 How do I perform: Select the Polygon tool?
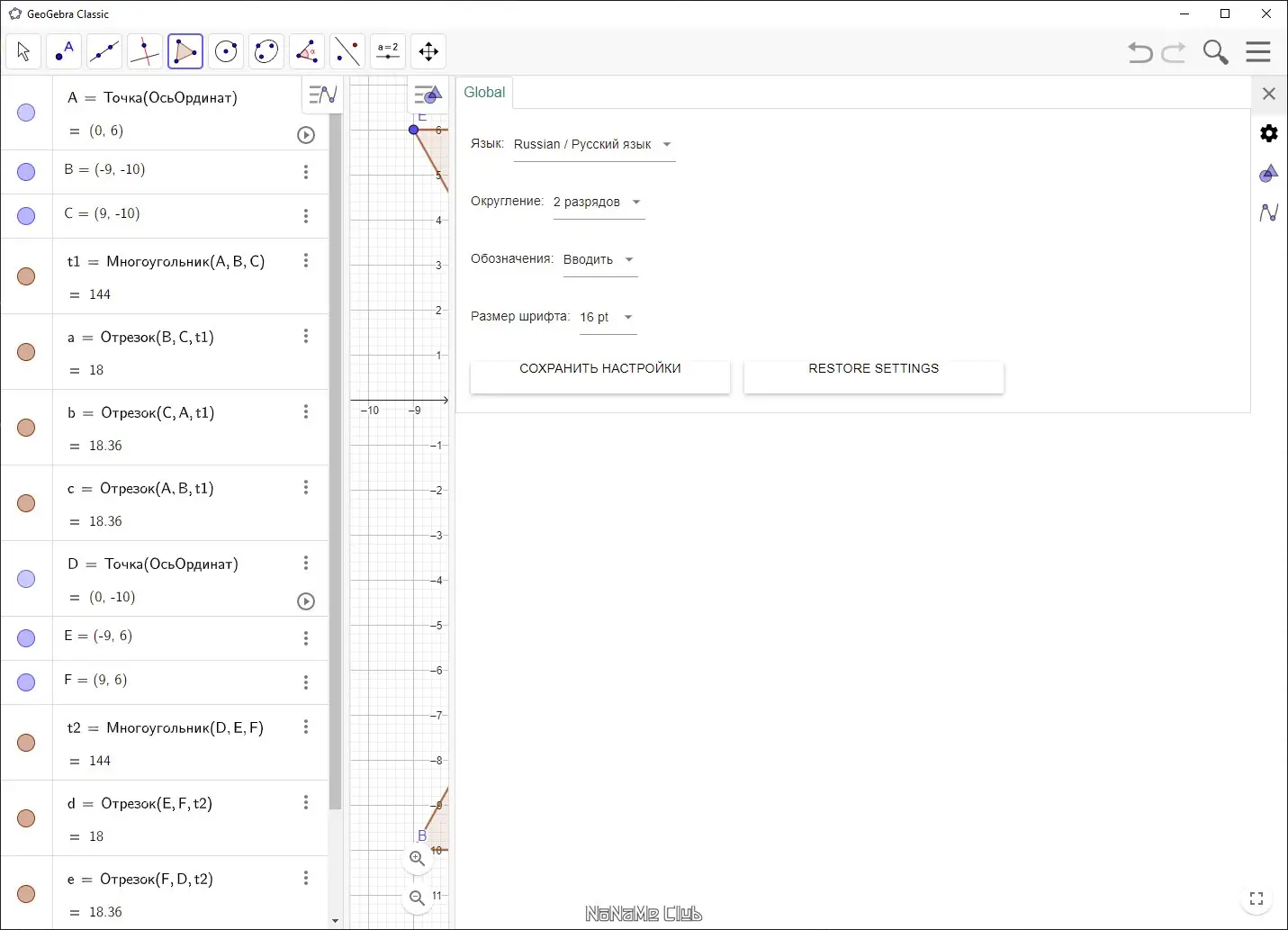point(185,51)
